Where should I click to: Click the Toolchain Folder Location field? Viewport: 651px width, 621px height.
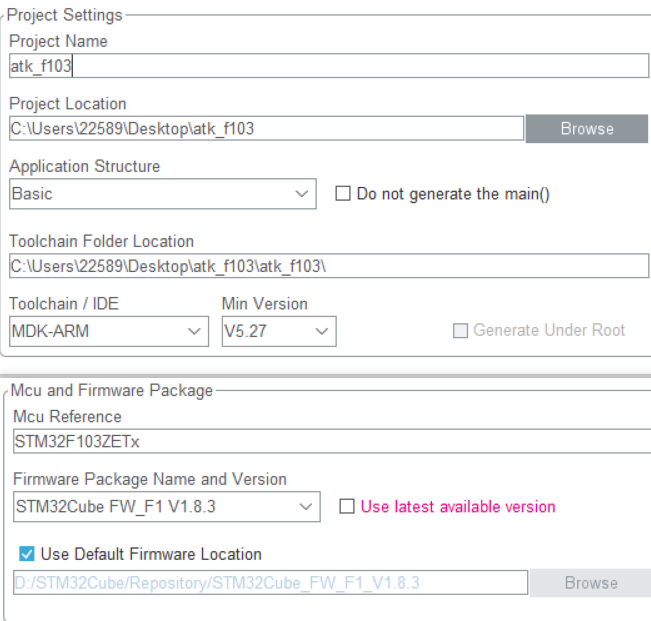329,266
